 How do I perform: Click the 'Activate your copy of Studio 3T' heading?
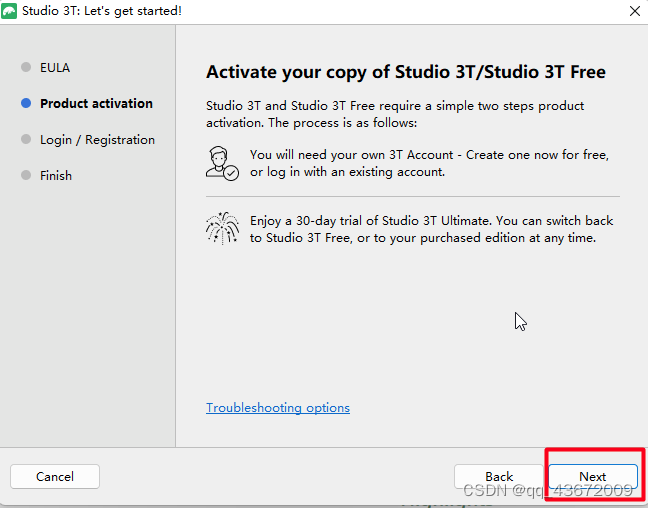(x=406, y=72)
